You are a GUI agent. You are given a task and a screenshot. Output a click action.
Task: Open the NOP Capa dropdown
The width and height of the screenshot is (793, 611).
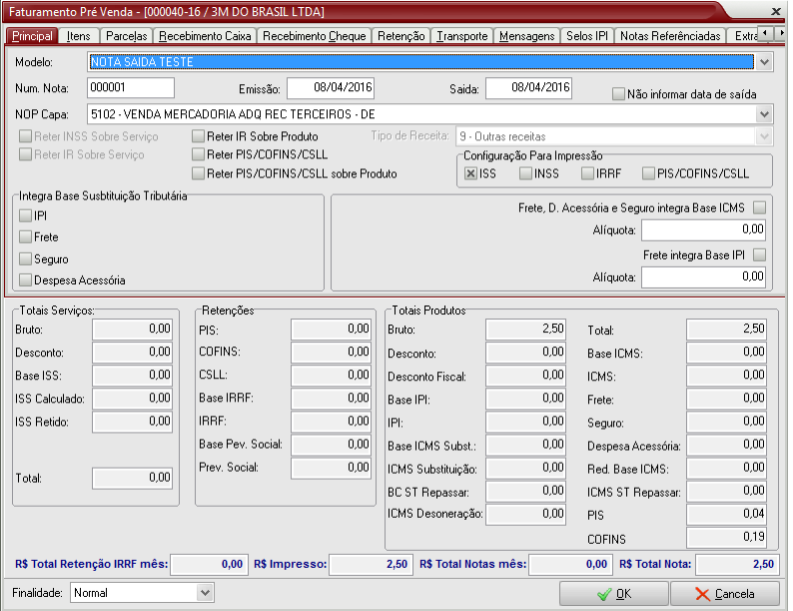(x=765, y=114)
